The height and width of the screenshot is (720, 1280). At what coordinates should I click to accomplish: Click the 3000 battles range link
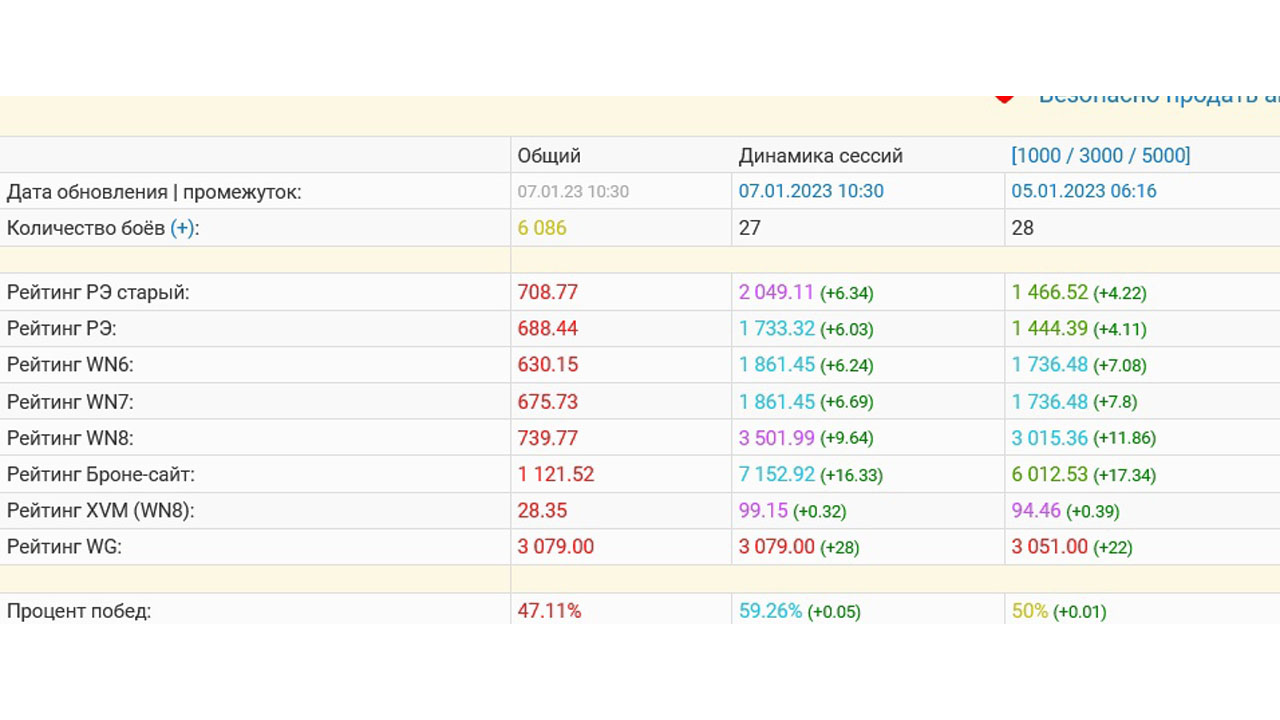click(1100, 156)
